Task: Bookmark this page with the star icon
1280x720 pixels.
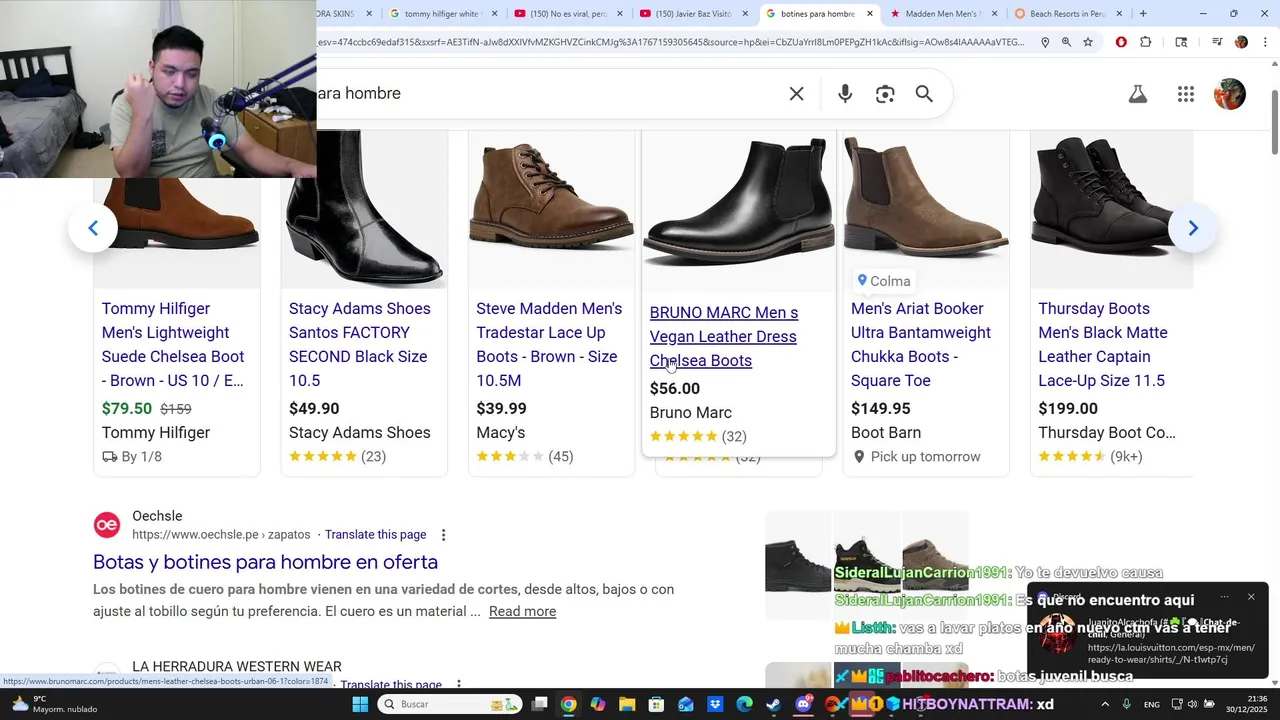Action: [1088, 42]
